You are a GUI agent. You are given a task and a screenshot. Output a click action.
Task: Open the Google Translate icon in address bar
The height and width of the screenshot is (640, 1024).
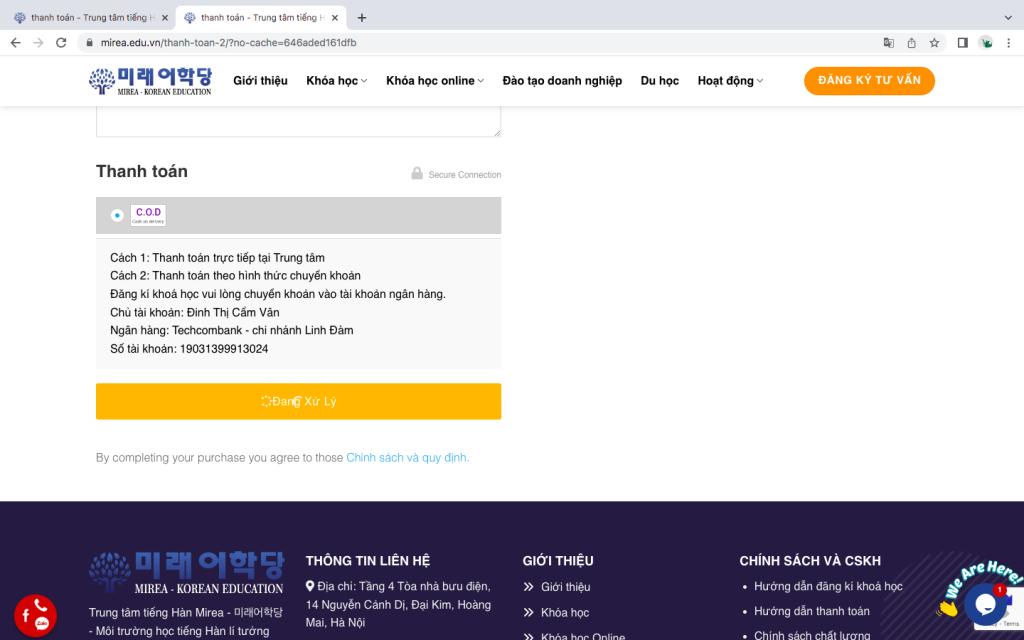coord(888,43)
